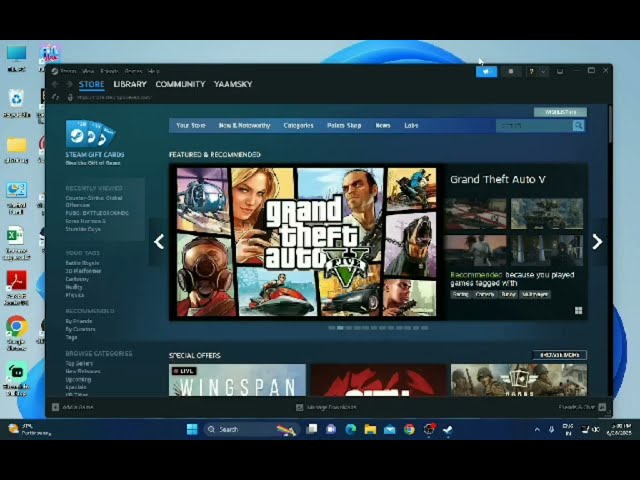Select the Battle Royale tag
Screen dimensions: 640x480
82,263
